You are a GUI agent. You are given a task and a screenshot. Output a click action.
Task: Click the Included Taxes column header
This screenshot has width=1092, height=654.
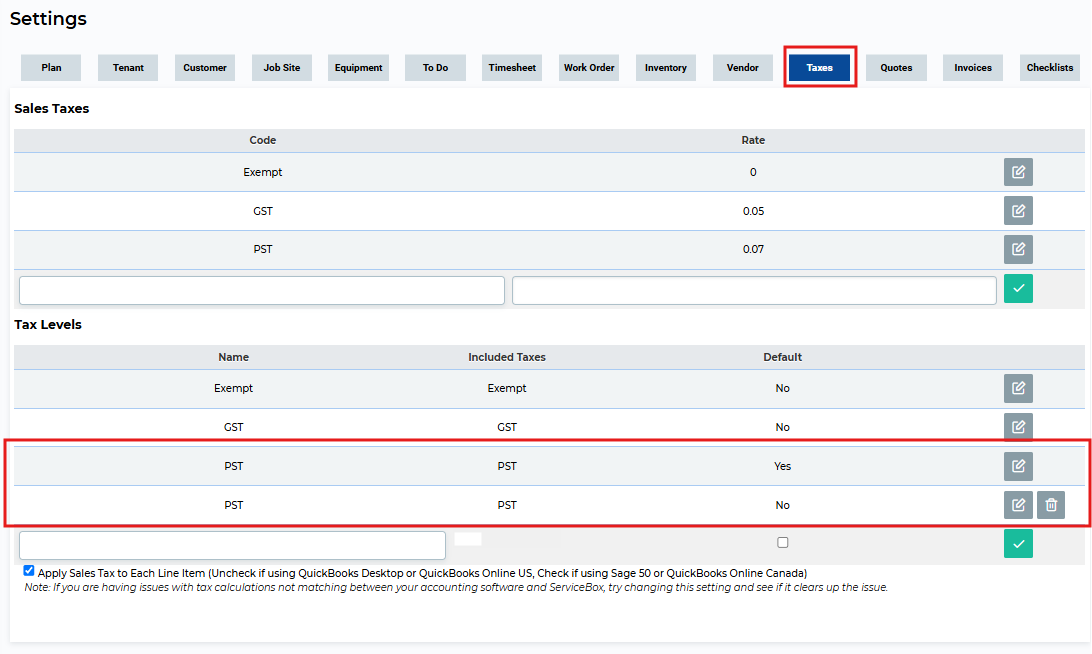point(507,357)
